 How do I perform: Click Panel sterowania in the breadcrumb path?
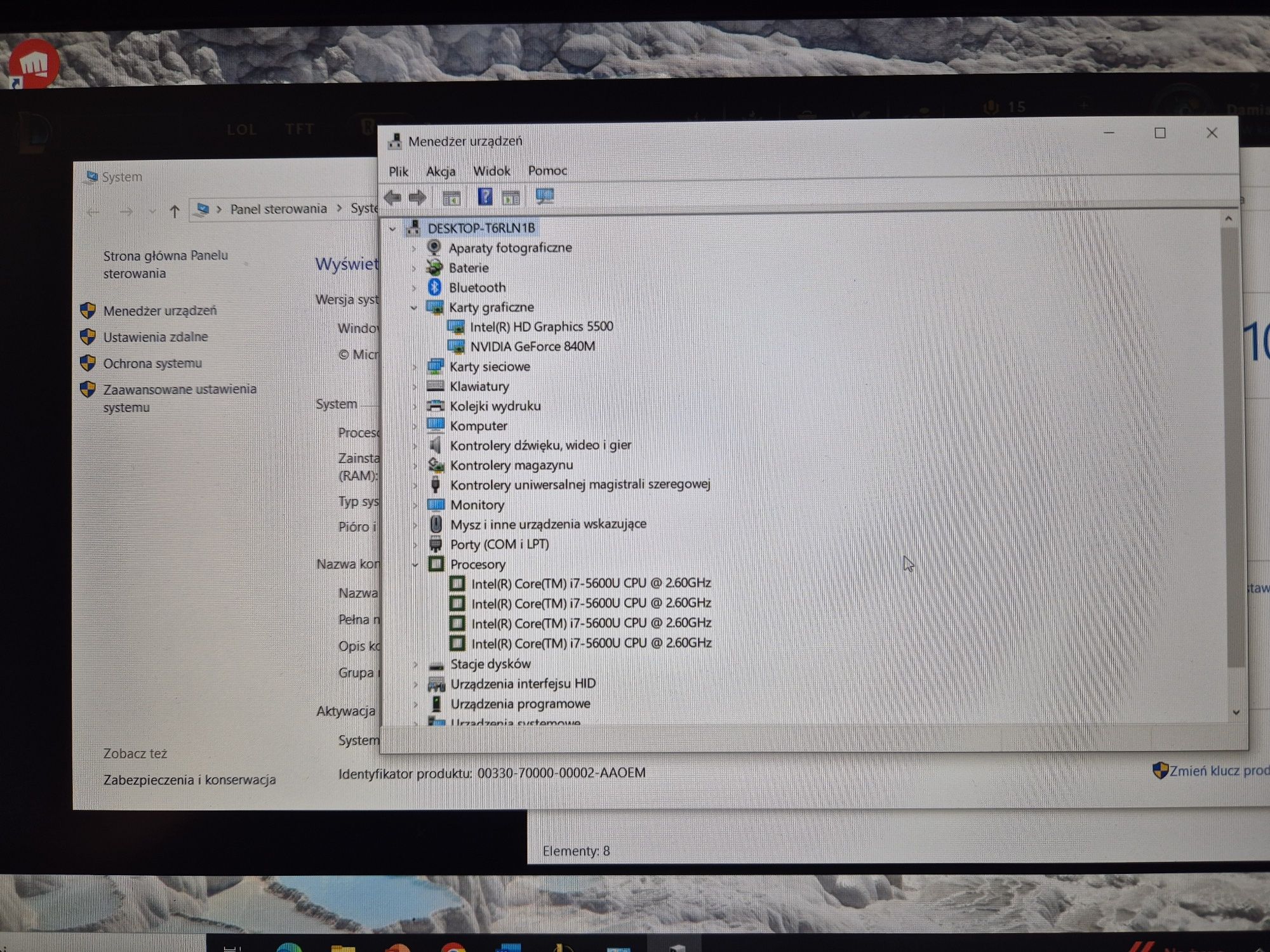[x=278, y=209]
